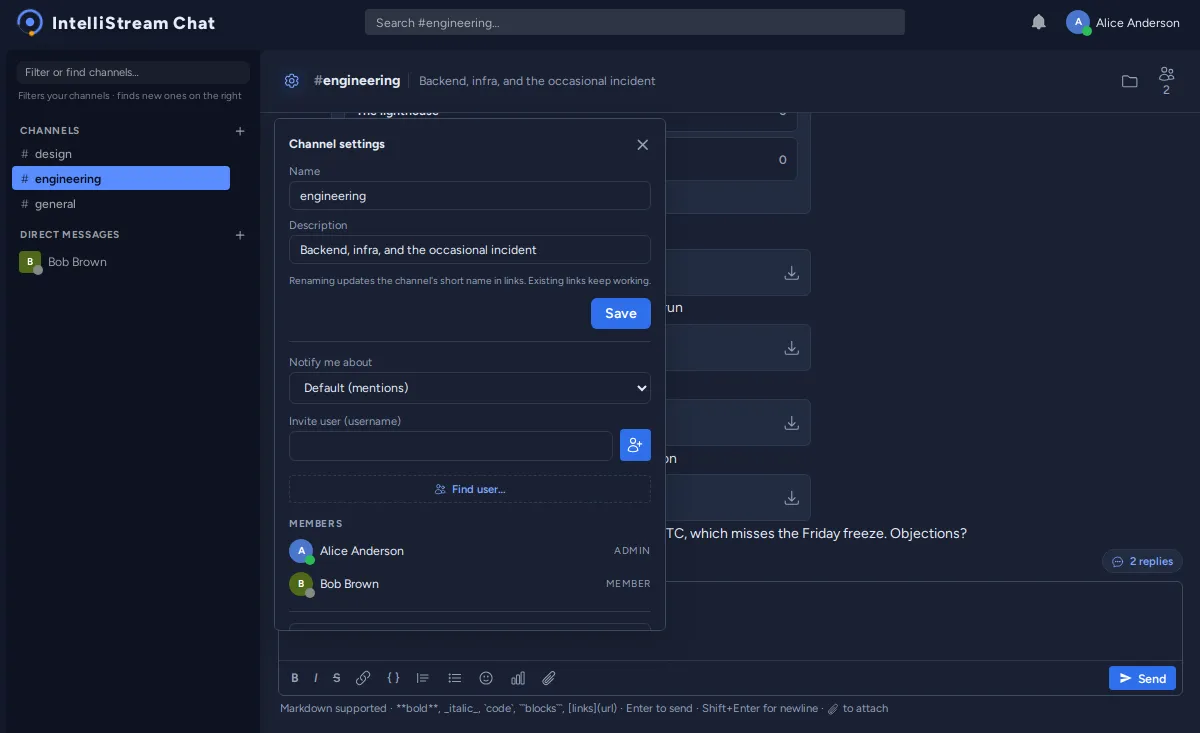
Task: Toggle italic formatting in the composer
Action: point(316,678)
